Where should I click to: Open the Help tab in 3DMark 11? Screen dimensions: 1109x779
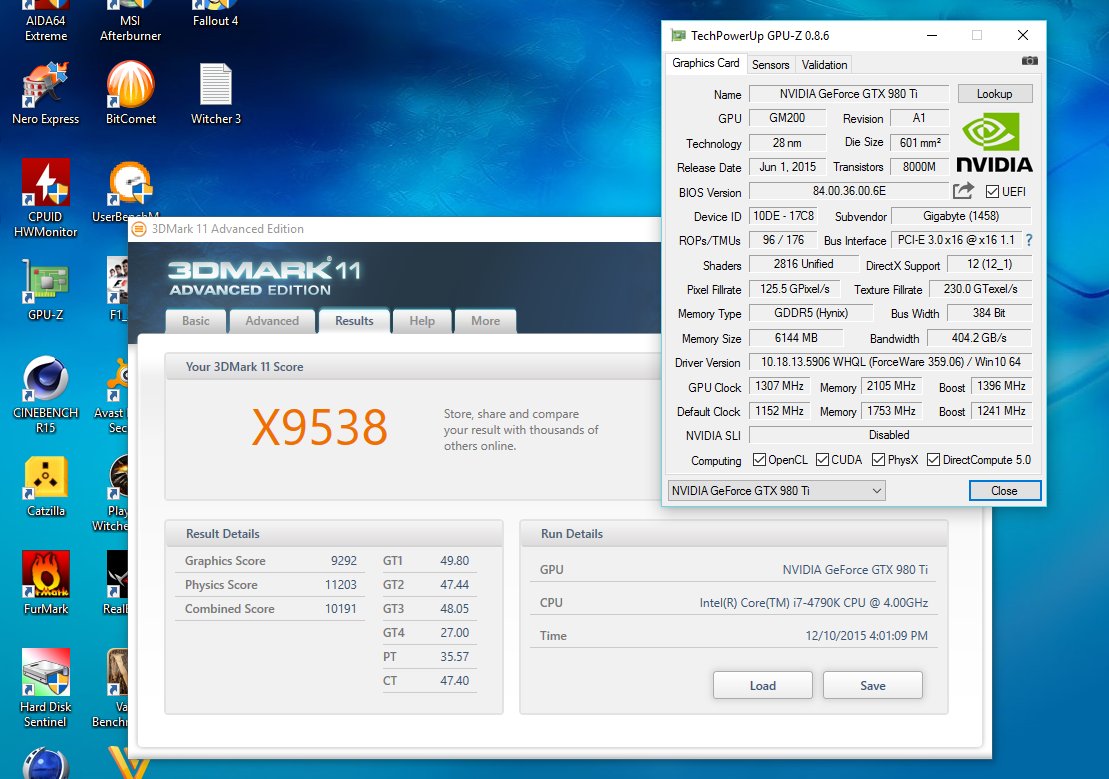coord(422,321)
